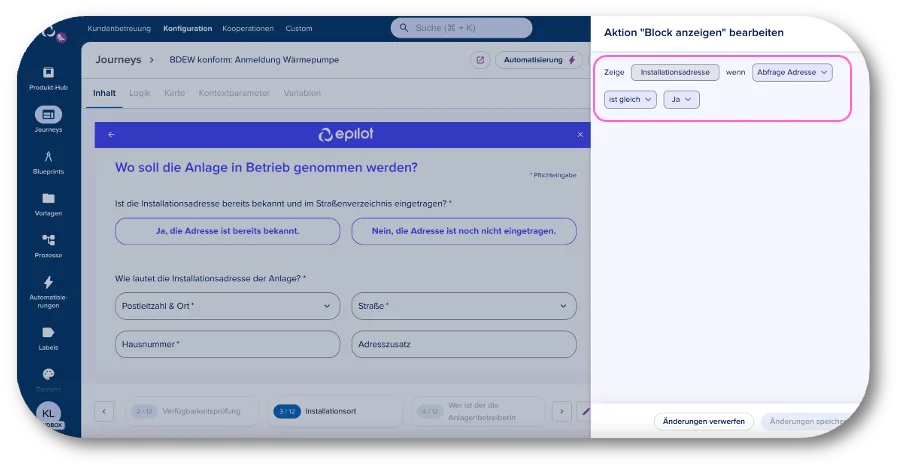Screen dimensions: 901x469
Task: Open Konfiguration menu
Action: [x=187, y=28]
